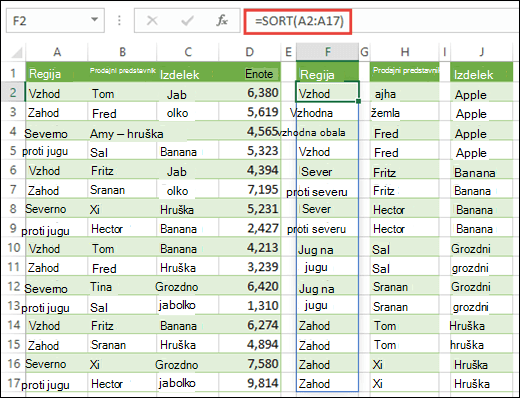The height and width of the screenshot is (398, 520).
Task: Click the formula bar with =SORT(A2:A17)
Action: click(298, 21)
